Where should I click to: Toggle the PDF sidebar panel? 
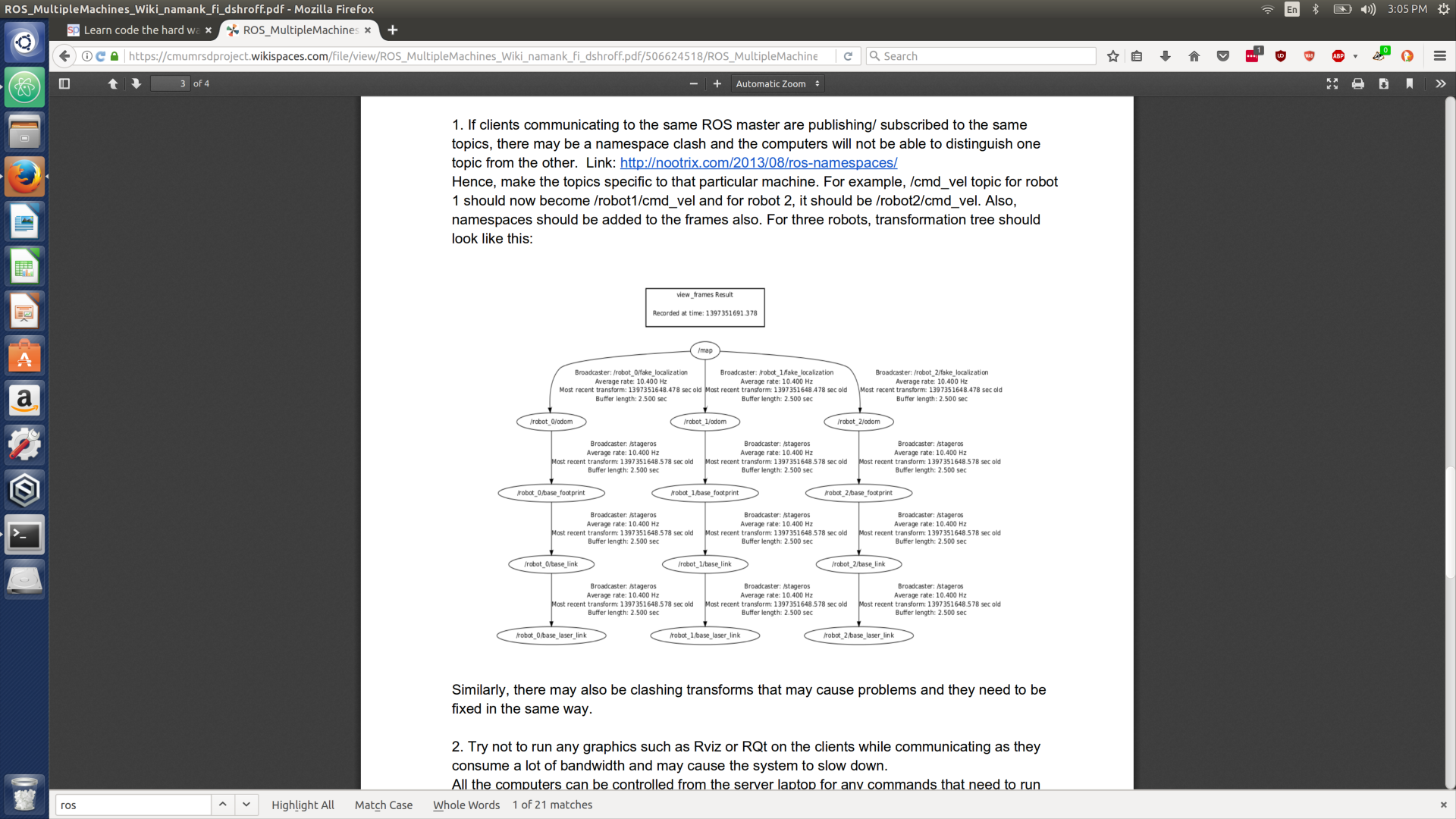[64, 83]
